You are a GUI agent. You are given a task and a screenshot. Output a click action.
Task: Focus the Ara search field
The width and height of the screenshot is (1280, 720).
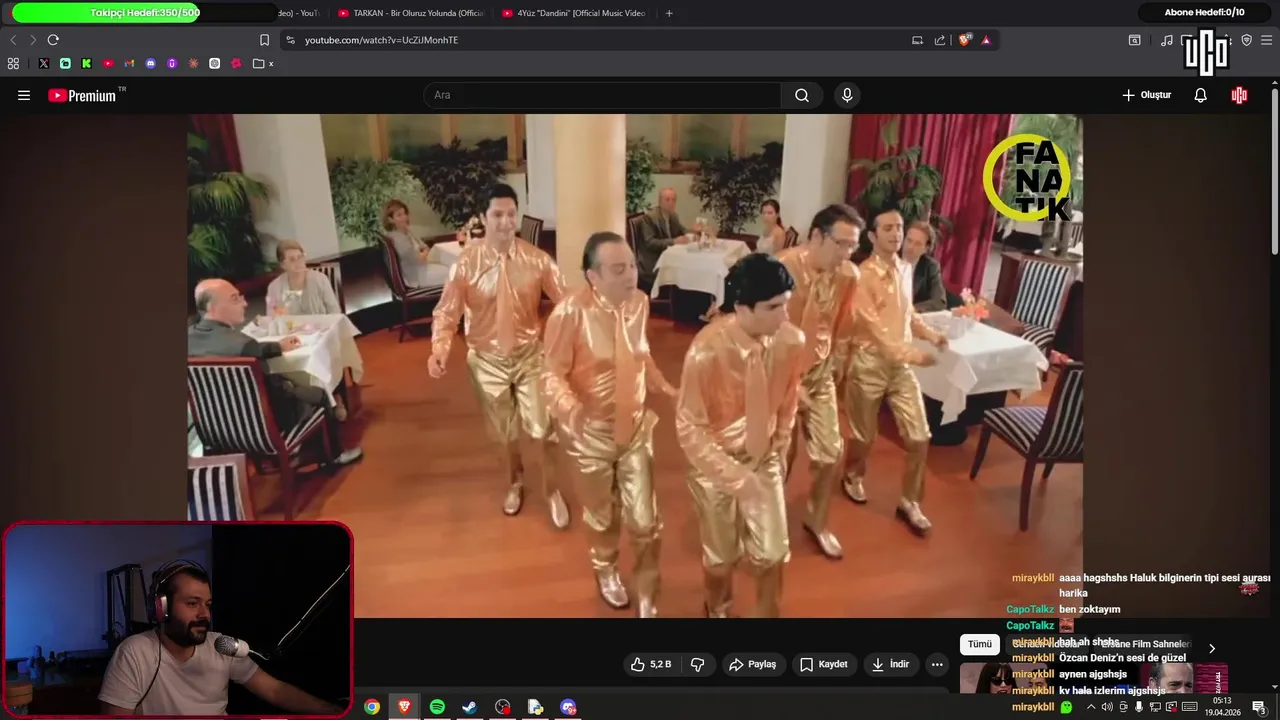coord(603,95)
